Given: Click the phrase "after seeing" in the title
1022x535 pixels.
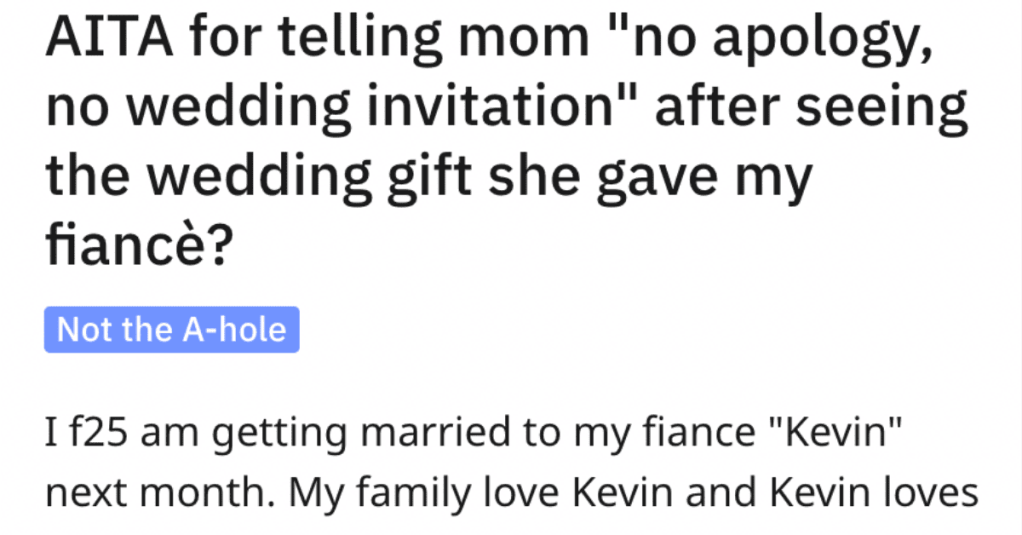Looking at the screenshot, I should click(811, 109).
